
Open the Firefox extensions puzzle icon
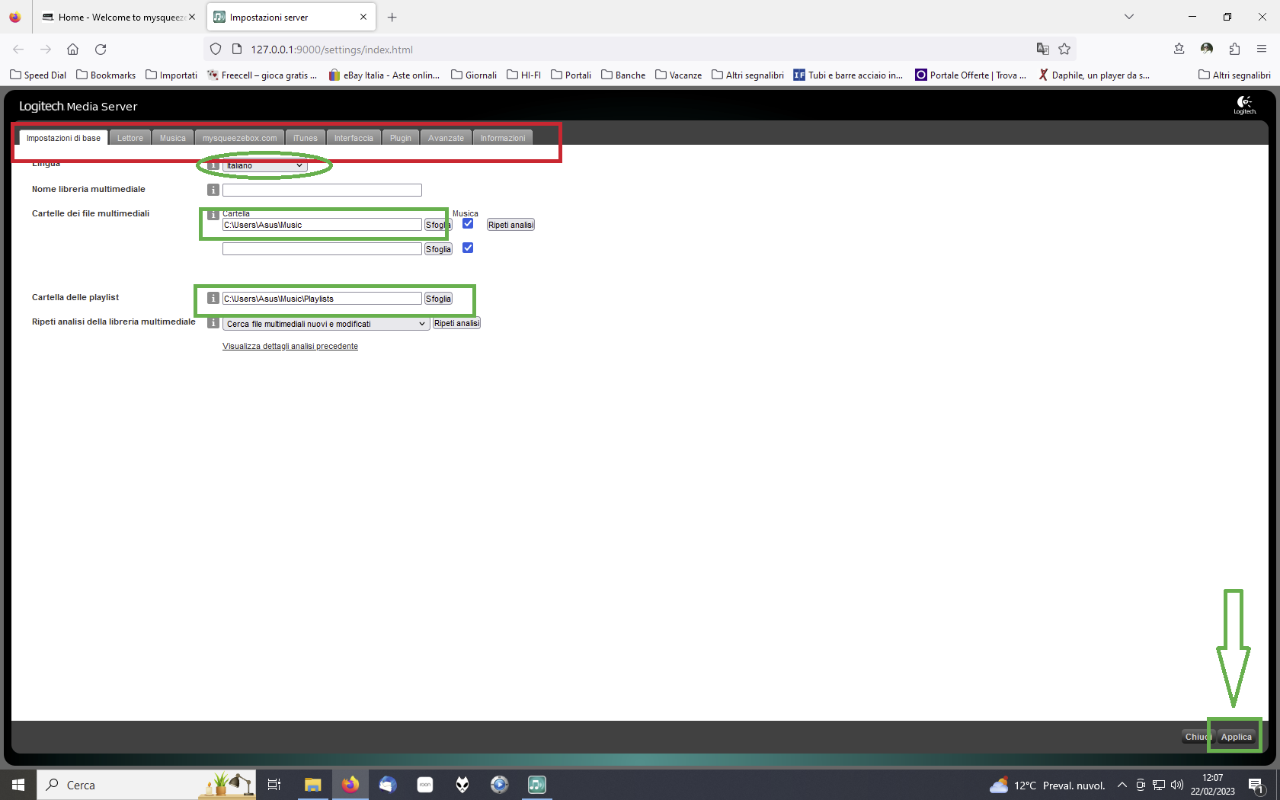(1234, 49)
